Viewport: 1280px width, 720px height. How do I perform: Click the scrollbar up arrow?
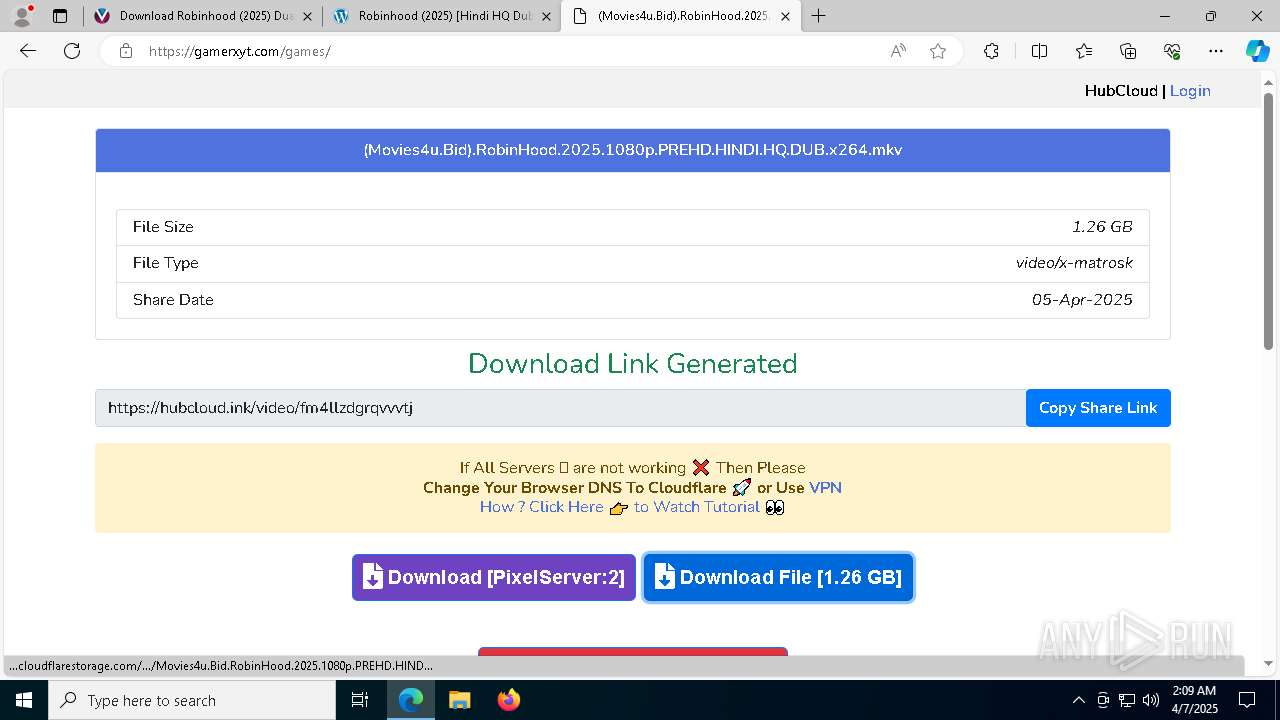pyautogui.click(x=1268, y=81)
